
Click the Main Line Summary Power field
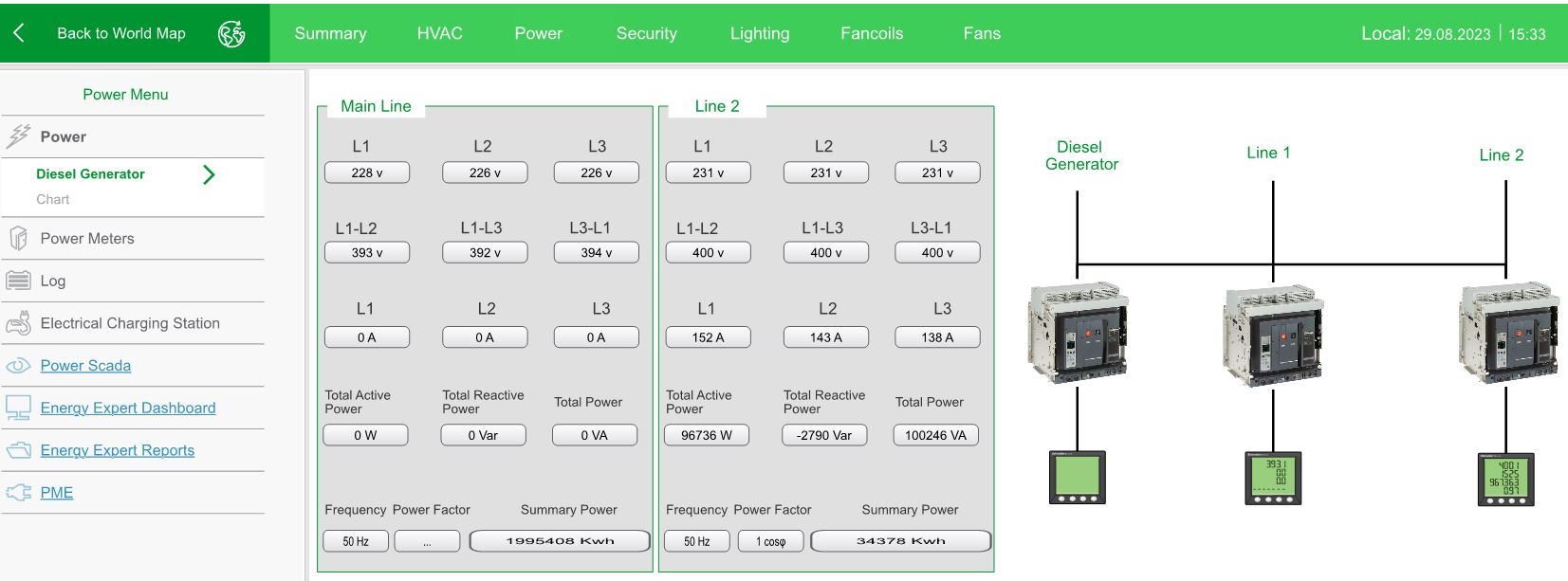(x=560, y=541)
